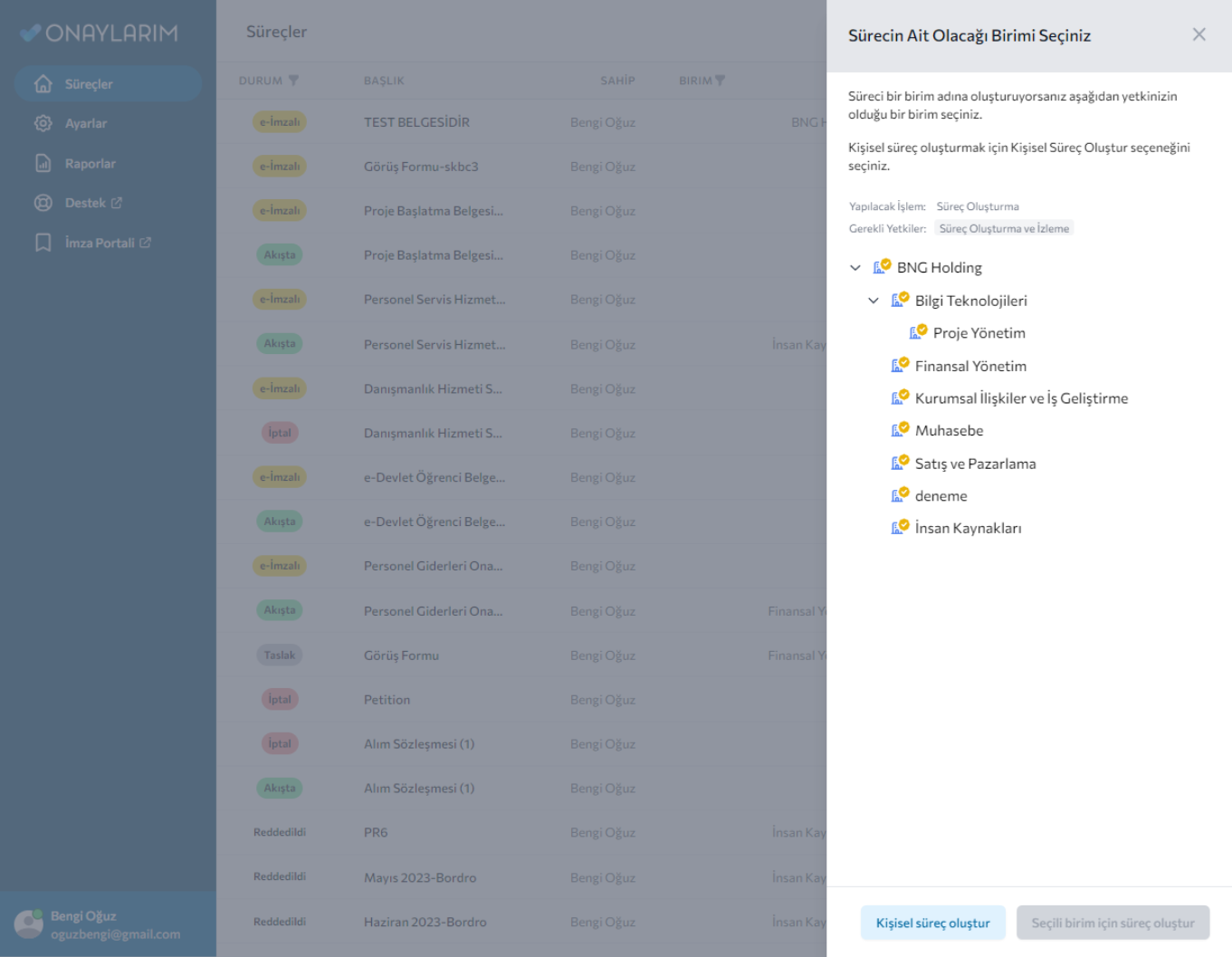This screenshot has height=957, width=1232.
Task: Click the DURUM column filter icon
Action: tap(293, 81)
